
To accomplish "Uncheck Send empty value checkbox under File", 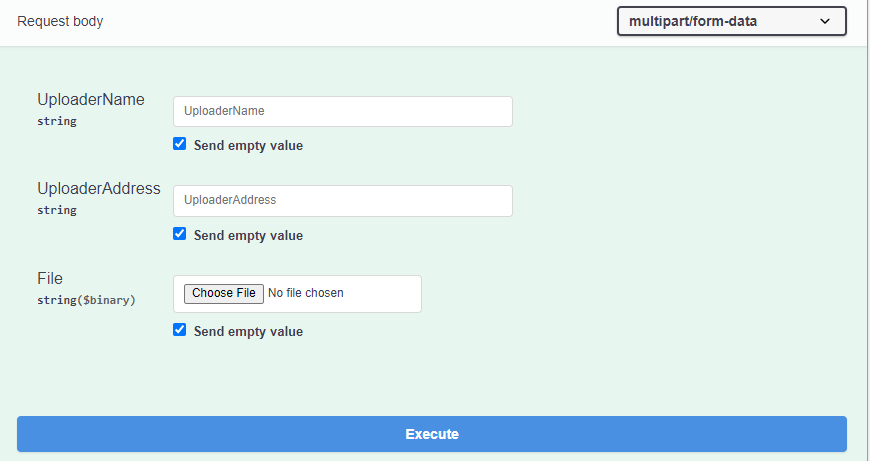I will click(x=179, y=330).
